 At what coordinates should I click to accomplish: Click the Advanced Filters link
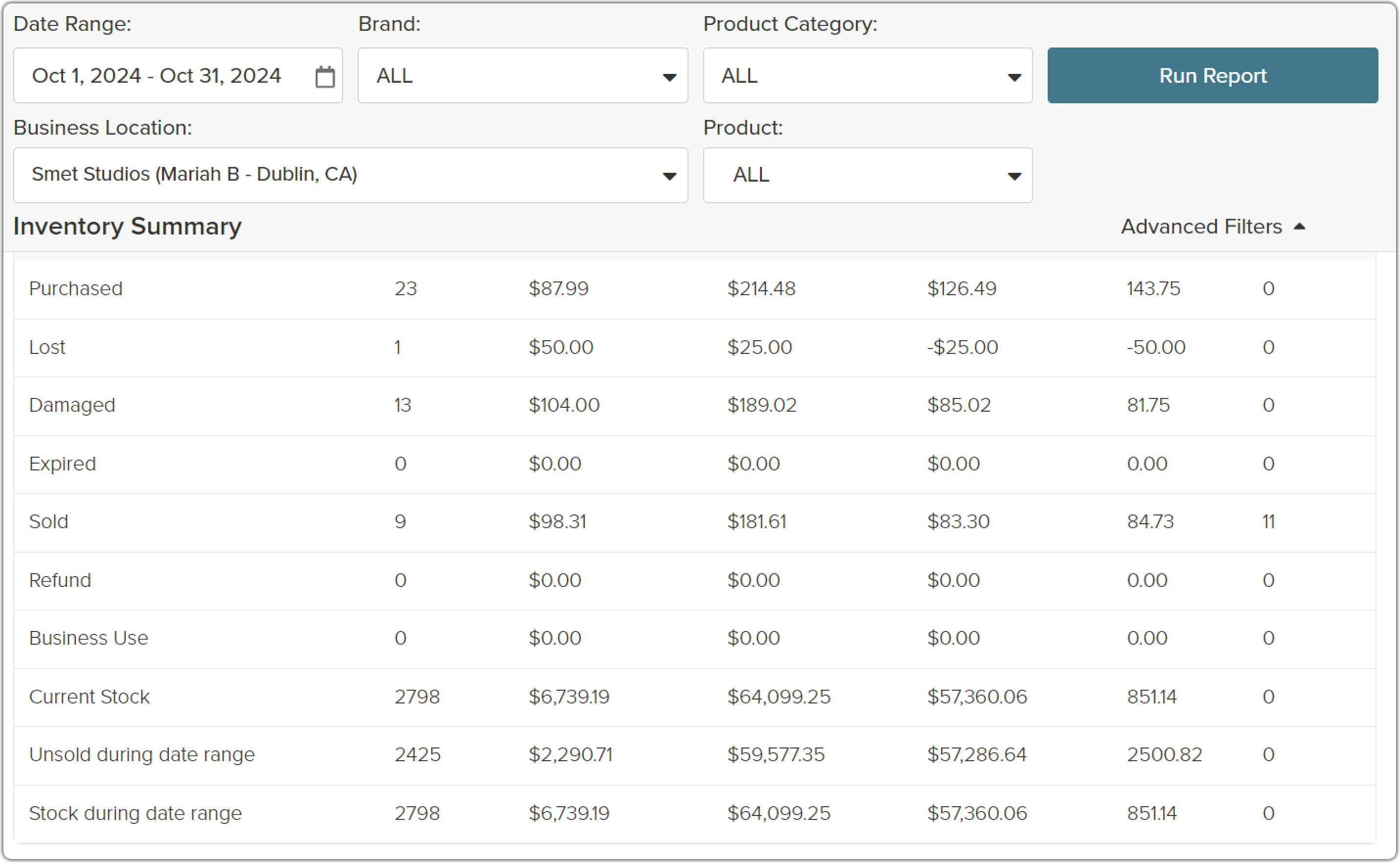(1201, 227)
